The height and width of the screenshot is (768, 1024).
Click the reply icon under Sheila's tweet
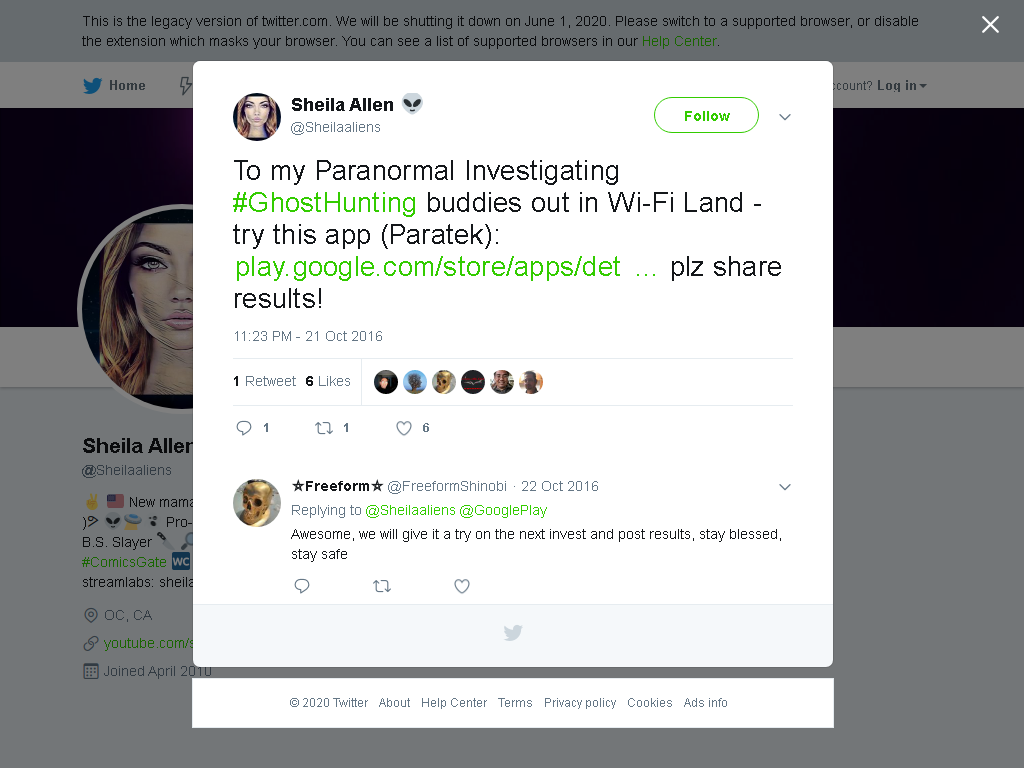(x=244, y=428)
